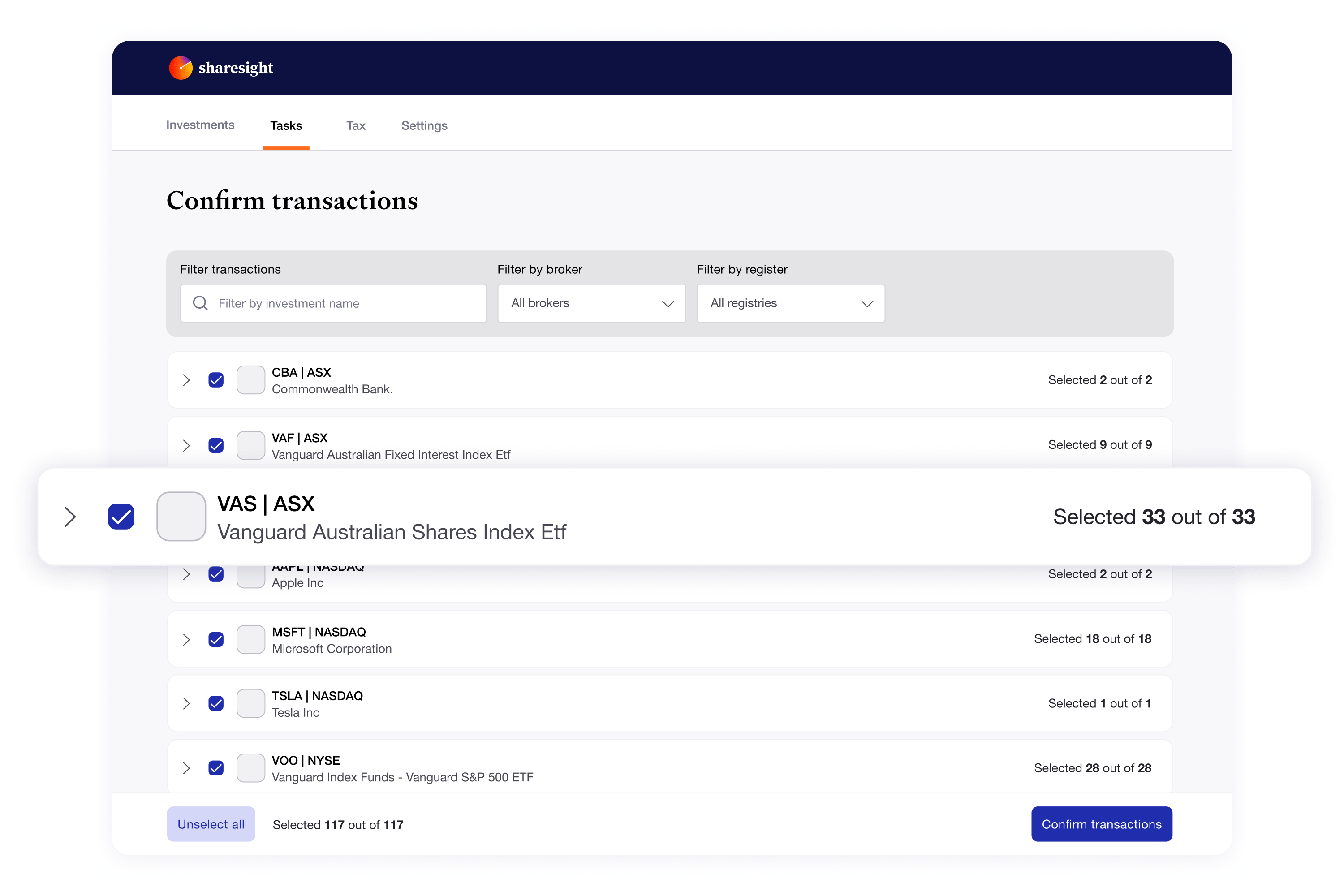Click the VOO logo placeholder thumbnail

click(x=251, y=768)
